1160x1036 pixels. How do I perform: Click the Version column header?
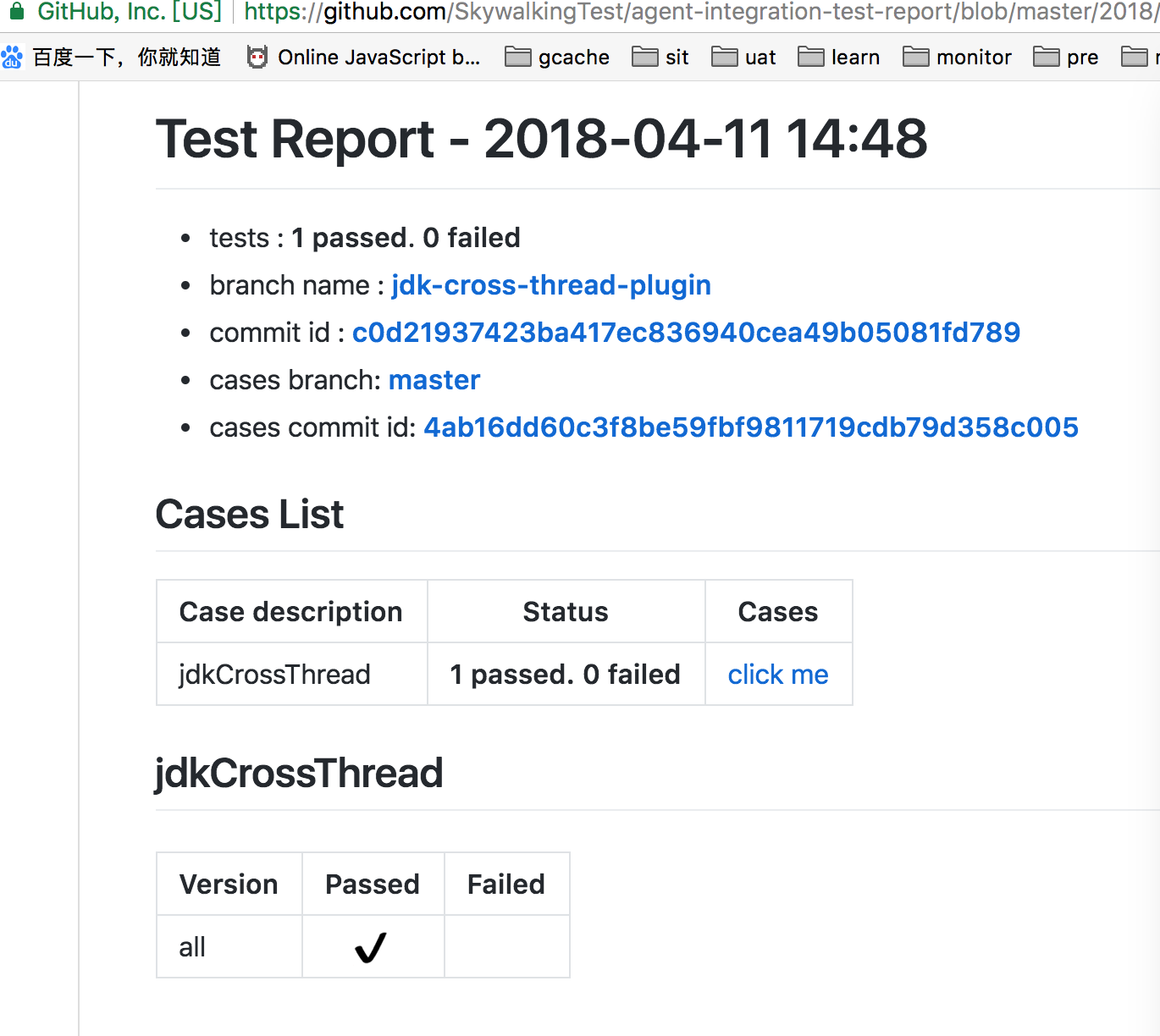pyautogui.click(x=229, y=884)
